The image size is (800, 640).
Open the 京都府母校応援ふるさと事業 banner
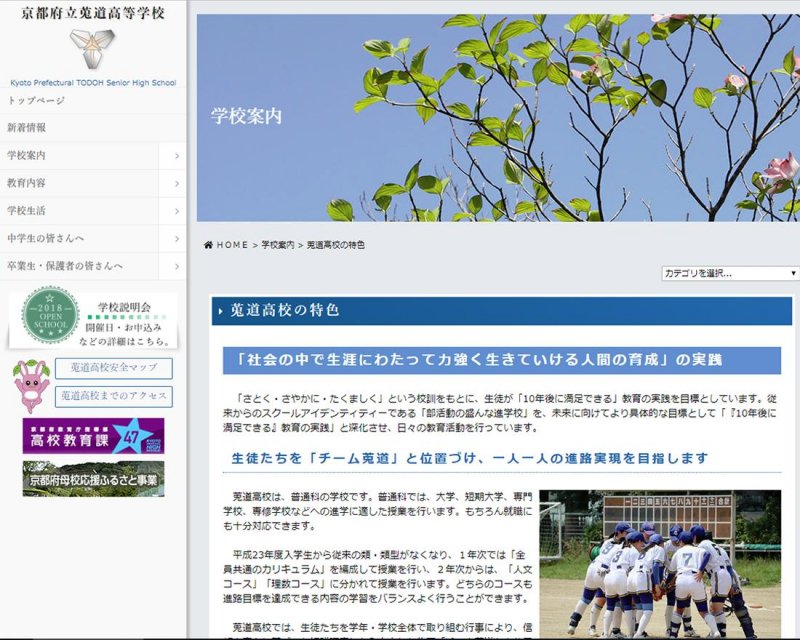94,478
